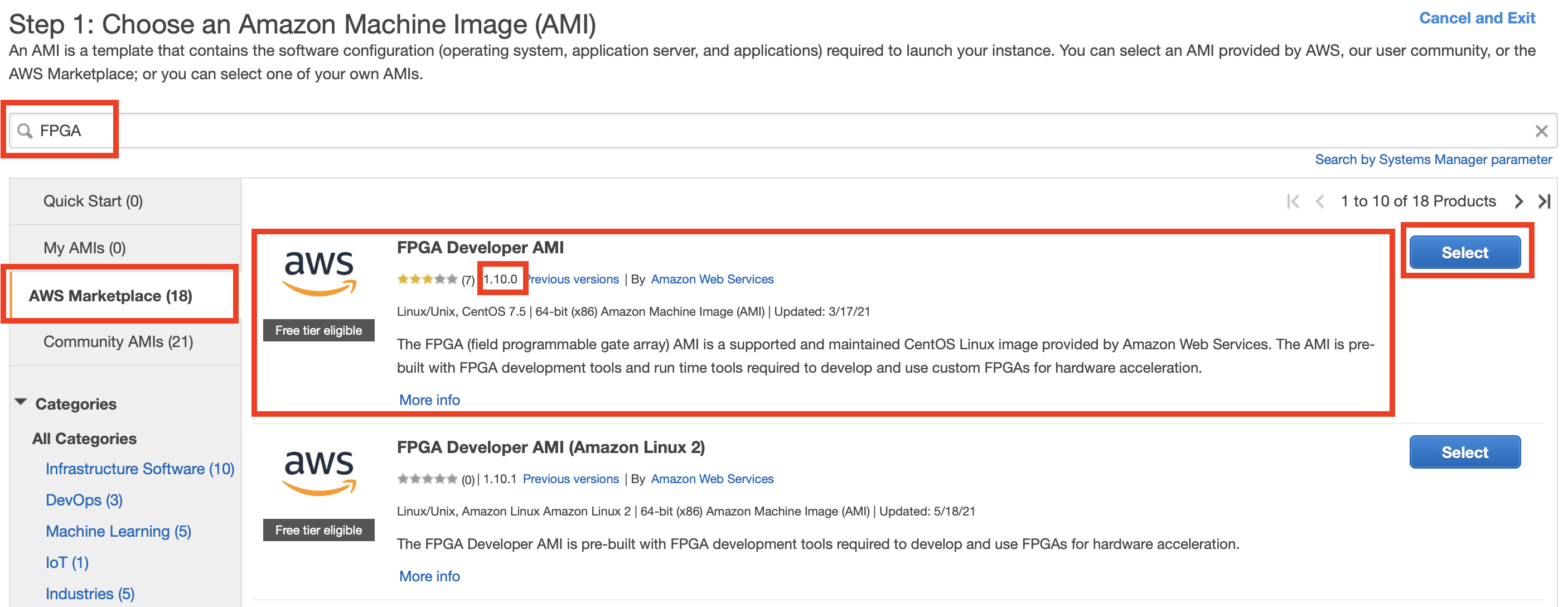This screenshot has width=1568, height=607.
Task: Jump to last page of products
Action: pos(1544,201)
